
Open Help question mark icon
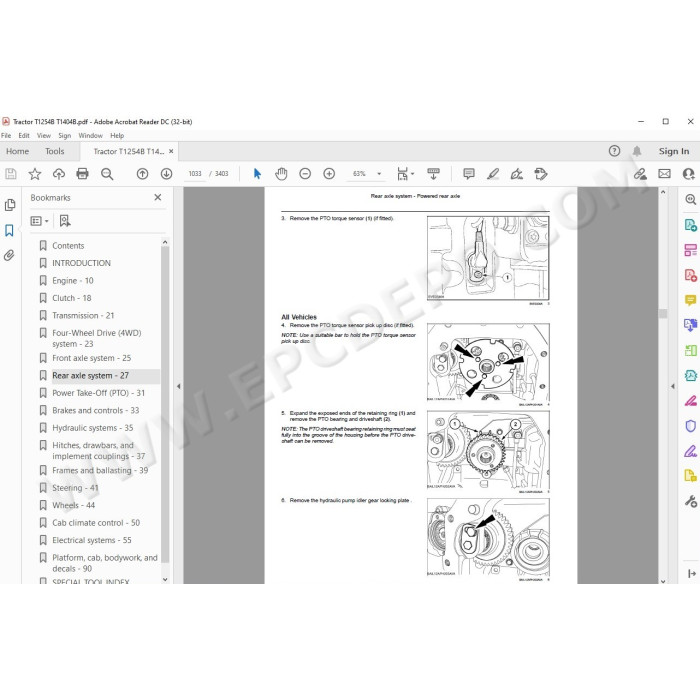tap(614, 151)
